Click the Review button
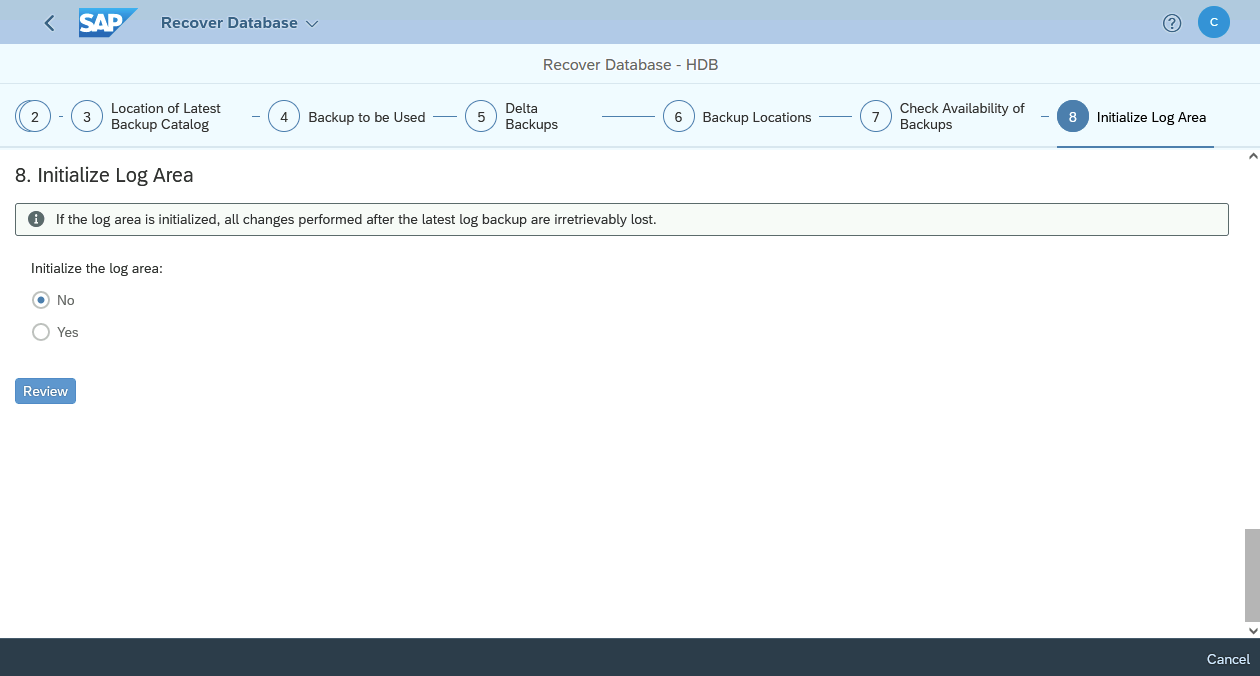The width and height of the screenshot is (1260, 676). 44,391
